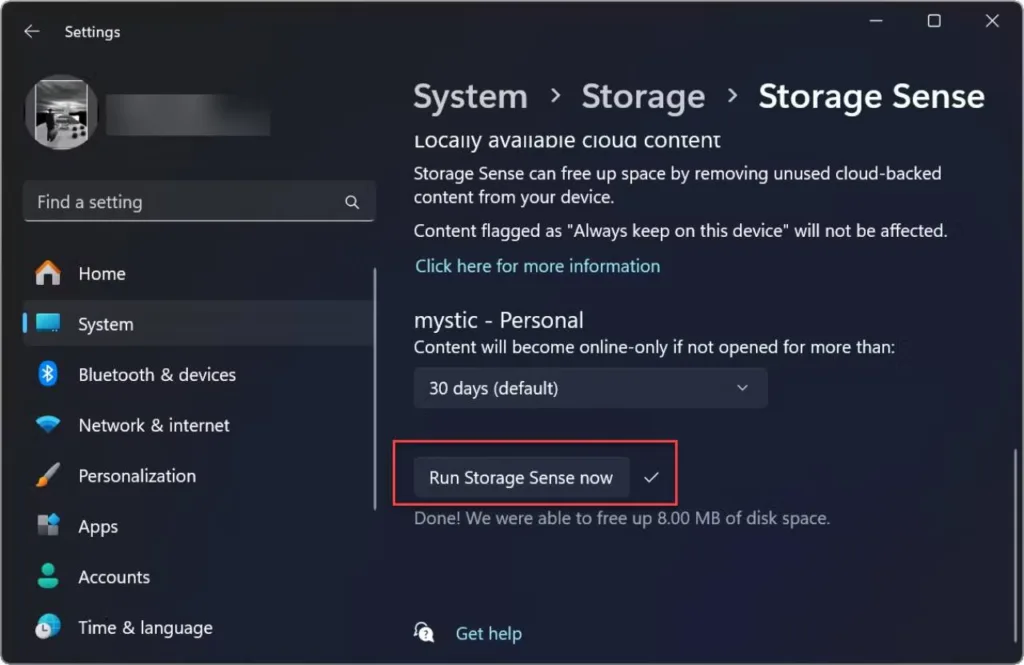Click Run Storage Sense now button
This screenshot has width=1024, height=665.
[x=521, y=478]
